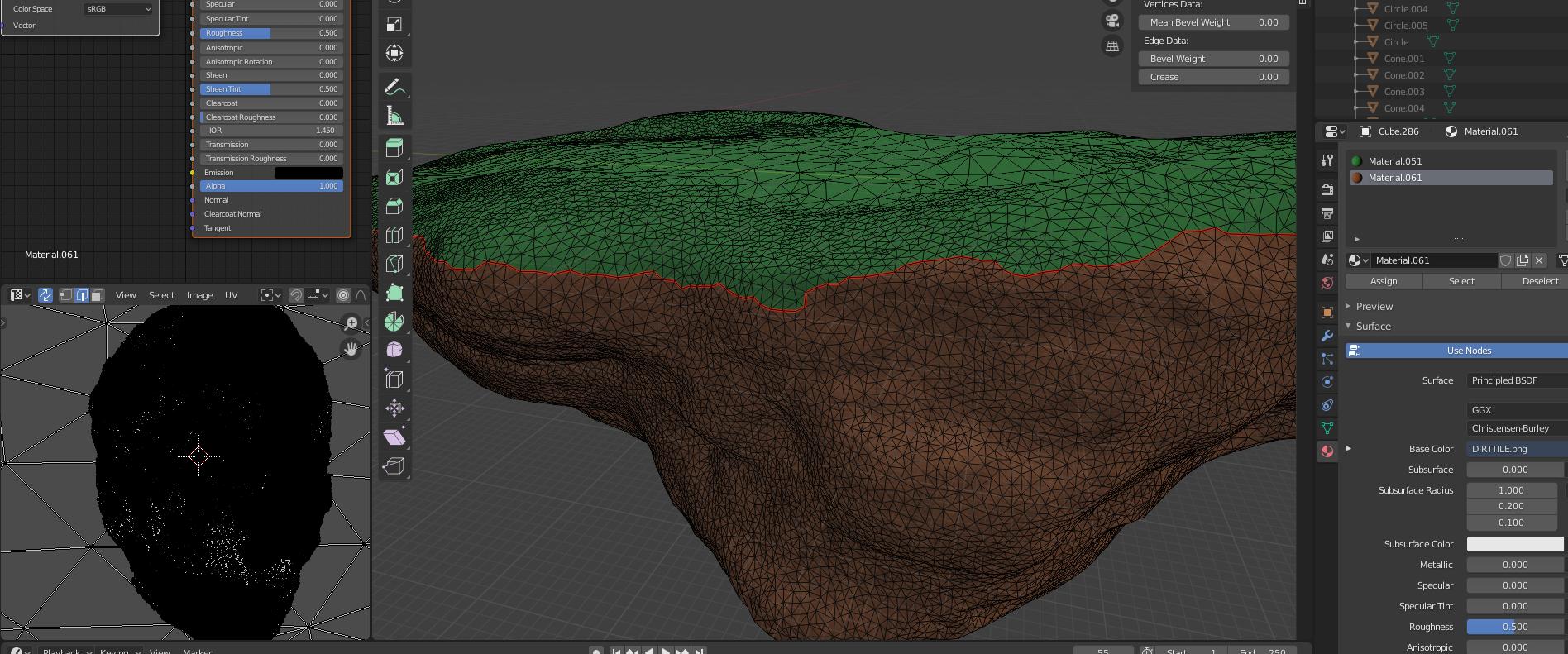Enable UV edge select mode
Screen dimensions: 1568x654
click(x=82, y=295)
